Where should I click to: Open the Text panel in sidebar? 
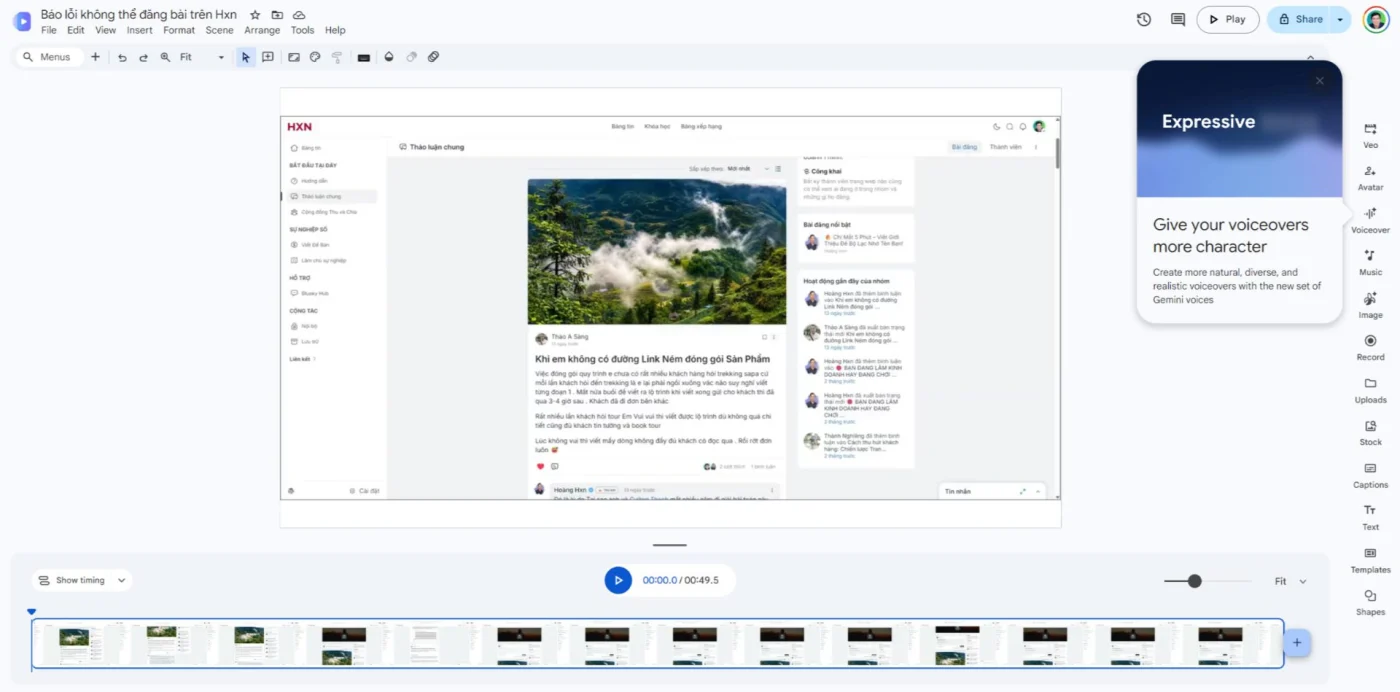[x=1370, y=517]
